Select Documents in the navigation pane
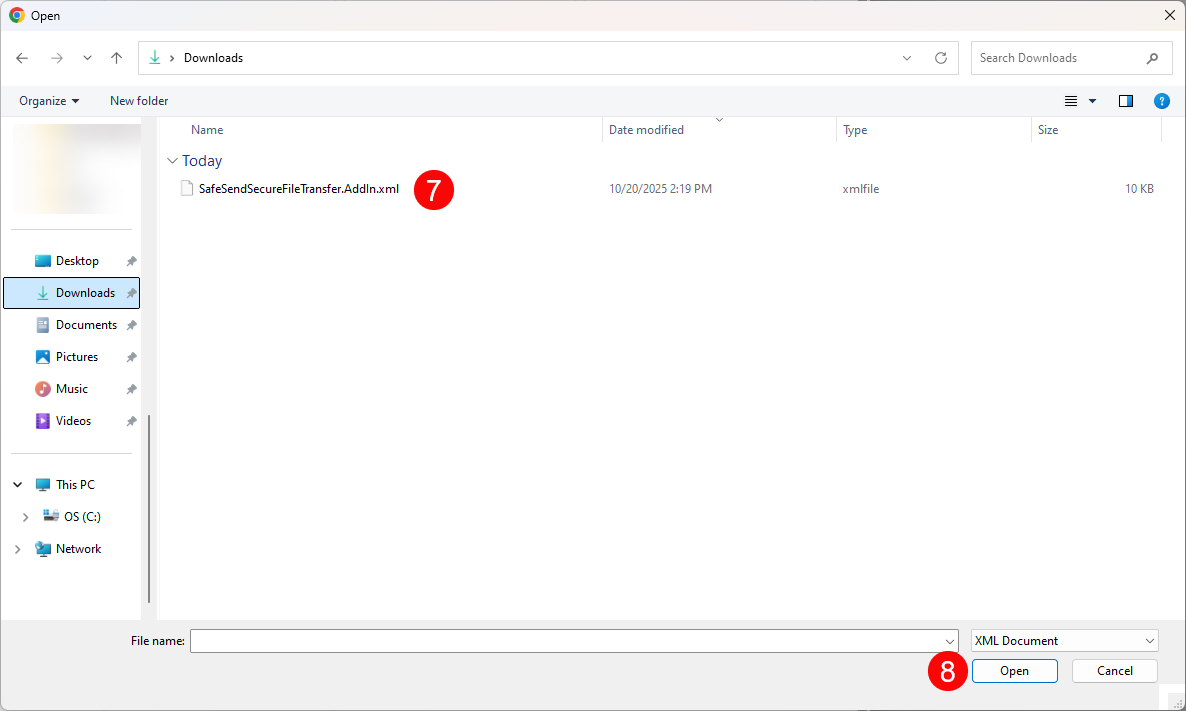The image size is (1186, 711). tap(86, 325)
